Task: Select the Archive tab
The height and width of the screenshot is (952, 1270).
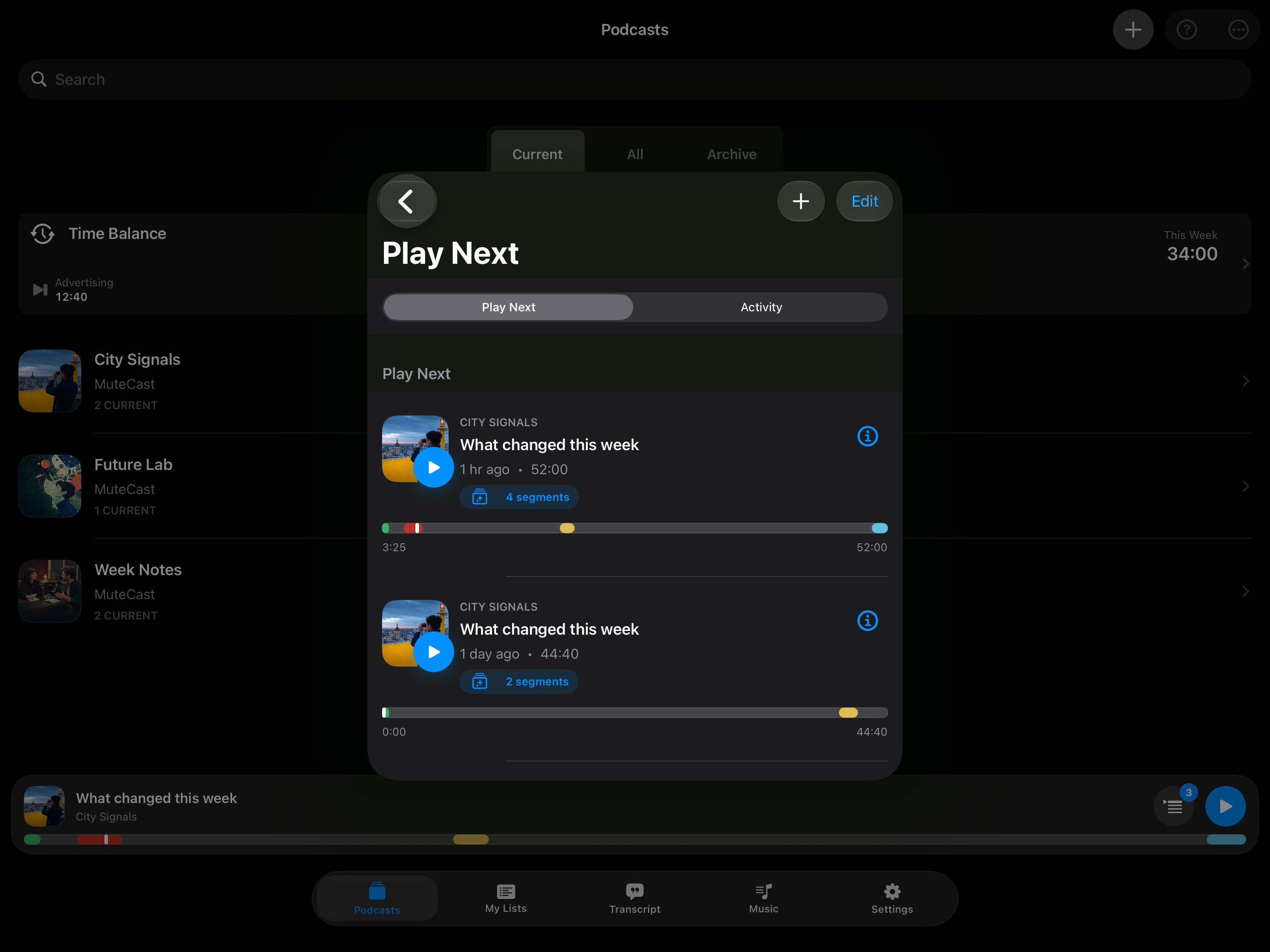Action: coord(731,154)
